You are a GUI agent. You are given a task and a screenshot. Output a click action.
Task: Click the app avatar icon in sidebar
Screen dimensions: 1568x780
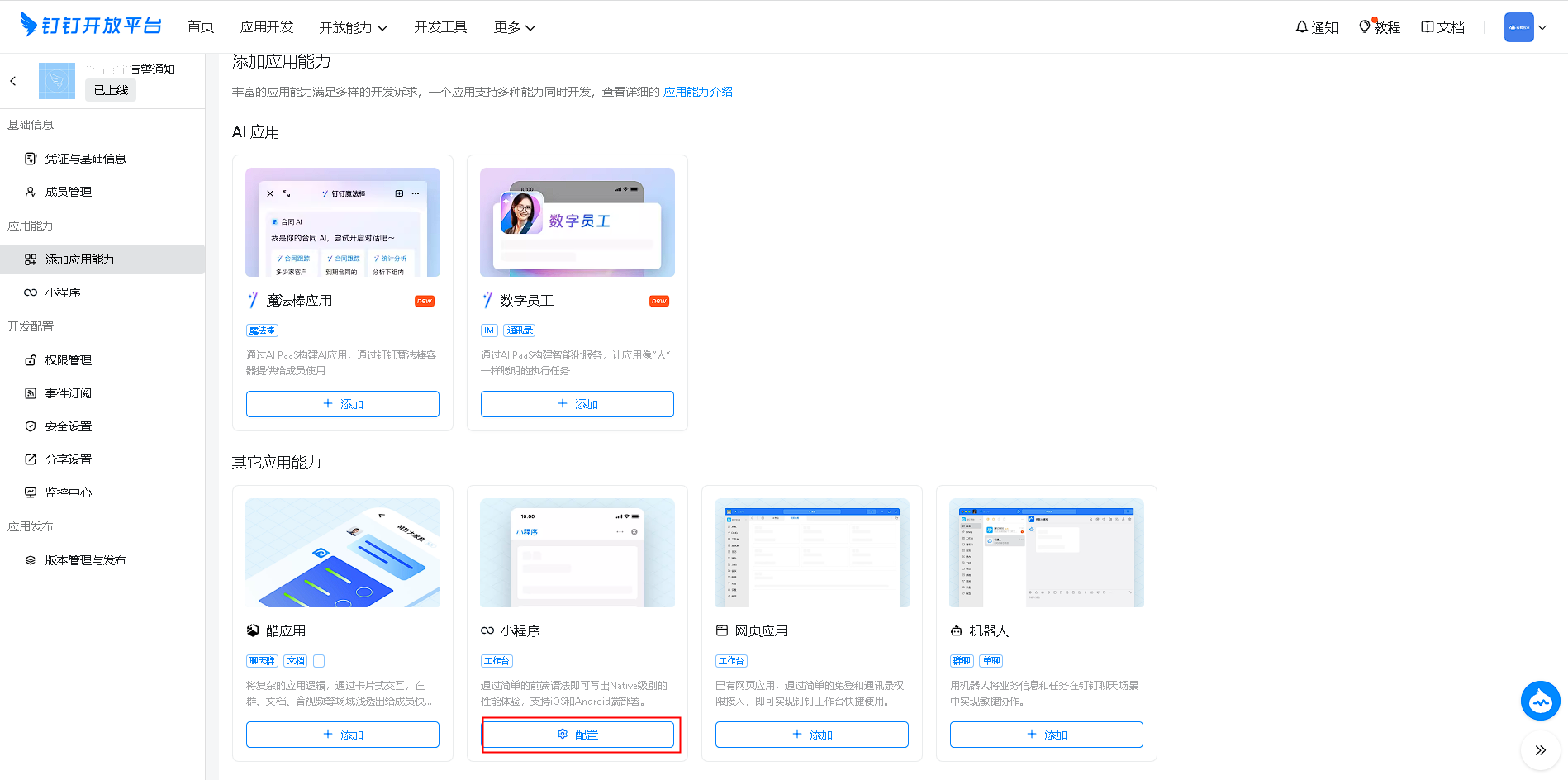pyautogui.click(x=56, y=81)
